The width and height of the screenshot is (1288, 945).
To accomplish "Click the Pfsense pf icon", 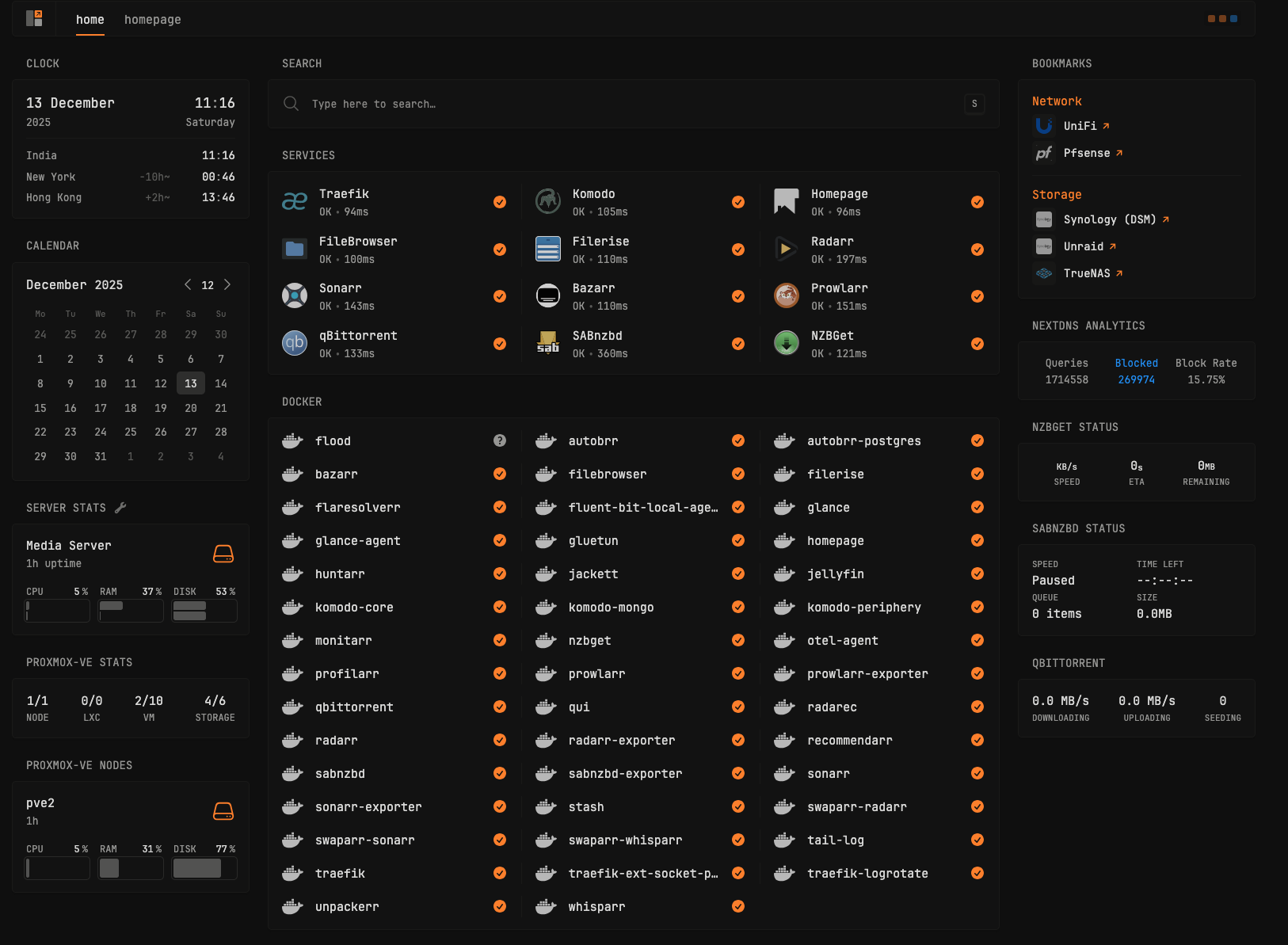I will point(1044,153).
